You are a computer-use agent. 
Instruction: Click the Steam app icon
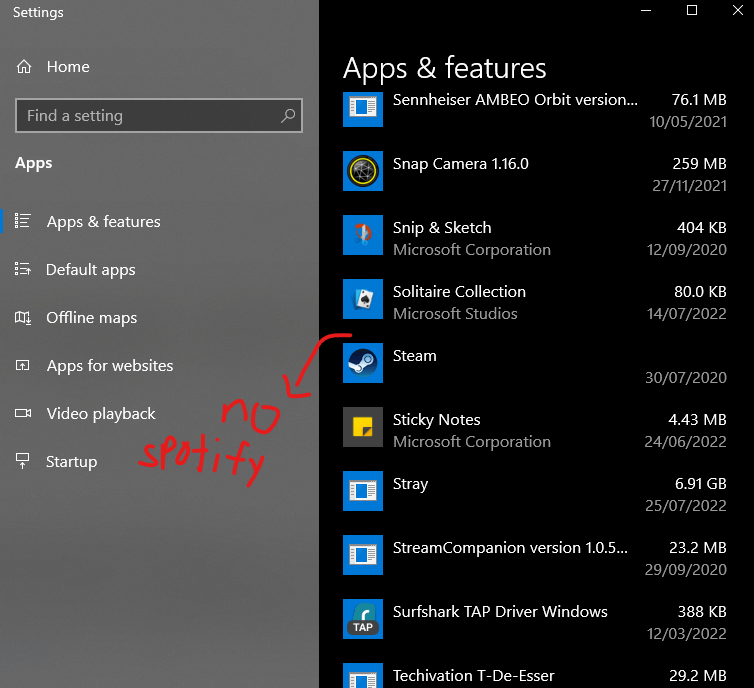point(363,363)
